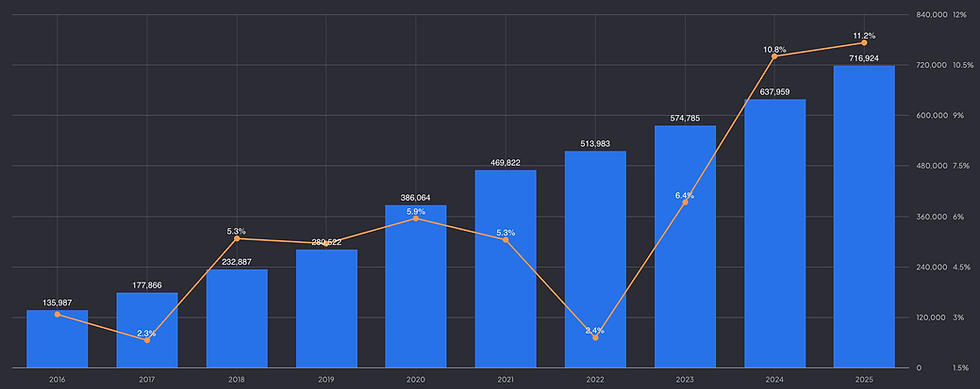Image resolution: width=980 pixels, height=389 pixels.
Task: Select the 2018 bar labeled 232,887
Action: pos(237,318)
